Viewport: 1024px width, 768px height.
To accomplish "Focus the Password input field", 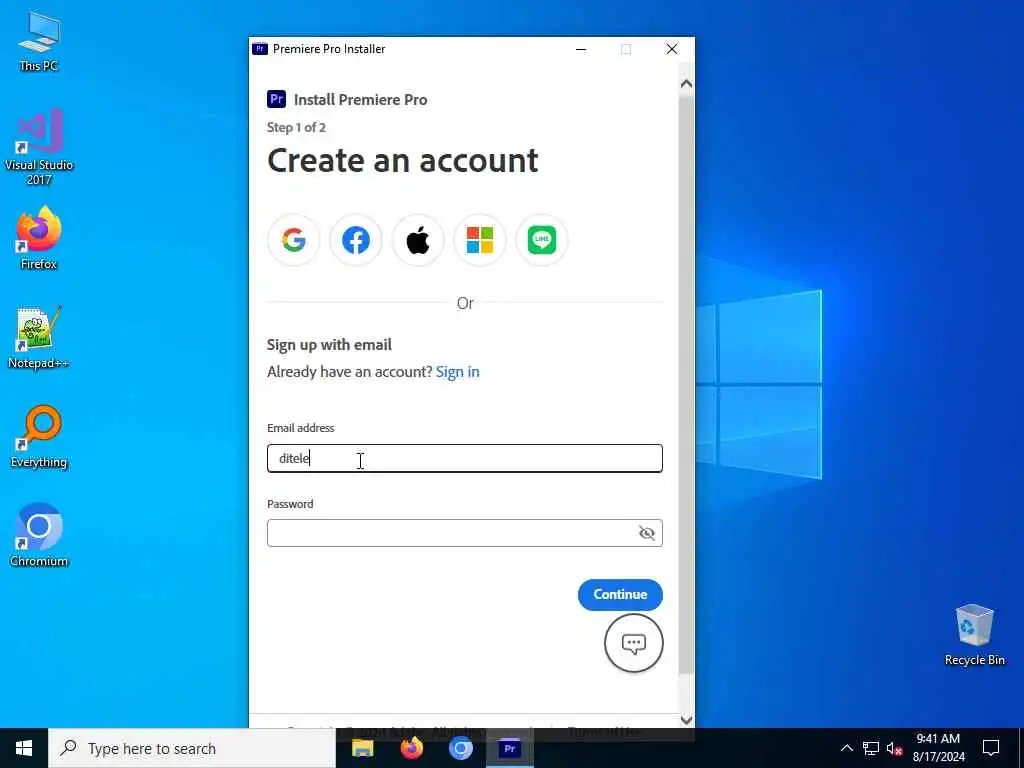I will pyautogui.click(x=465, y=534).
